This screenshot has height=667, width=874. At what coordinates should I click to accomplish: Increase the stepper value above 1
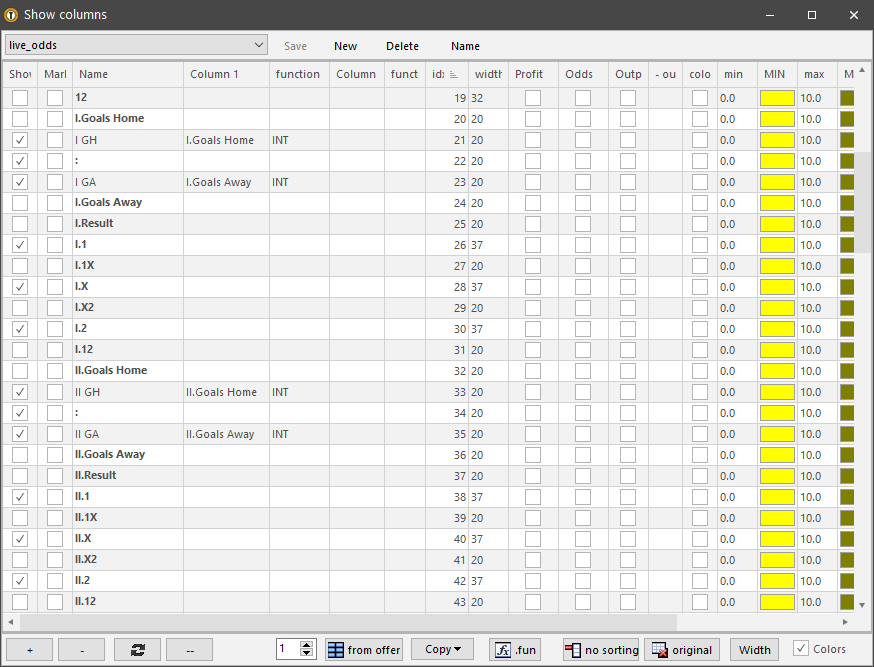[x=307, y=643]
